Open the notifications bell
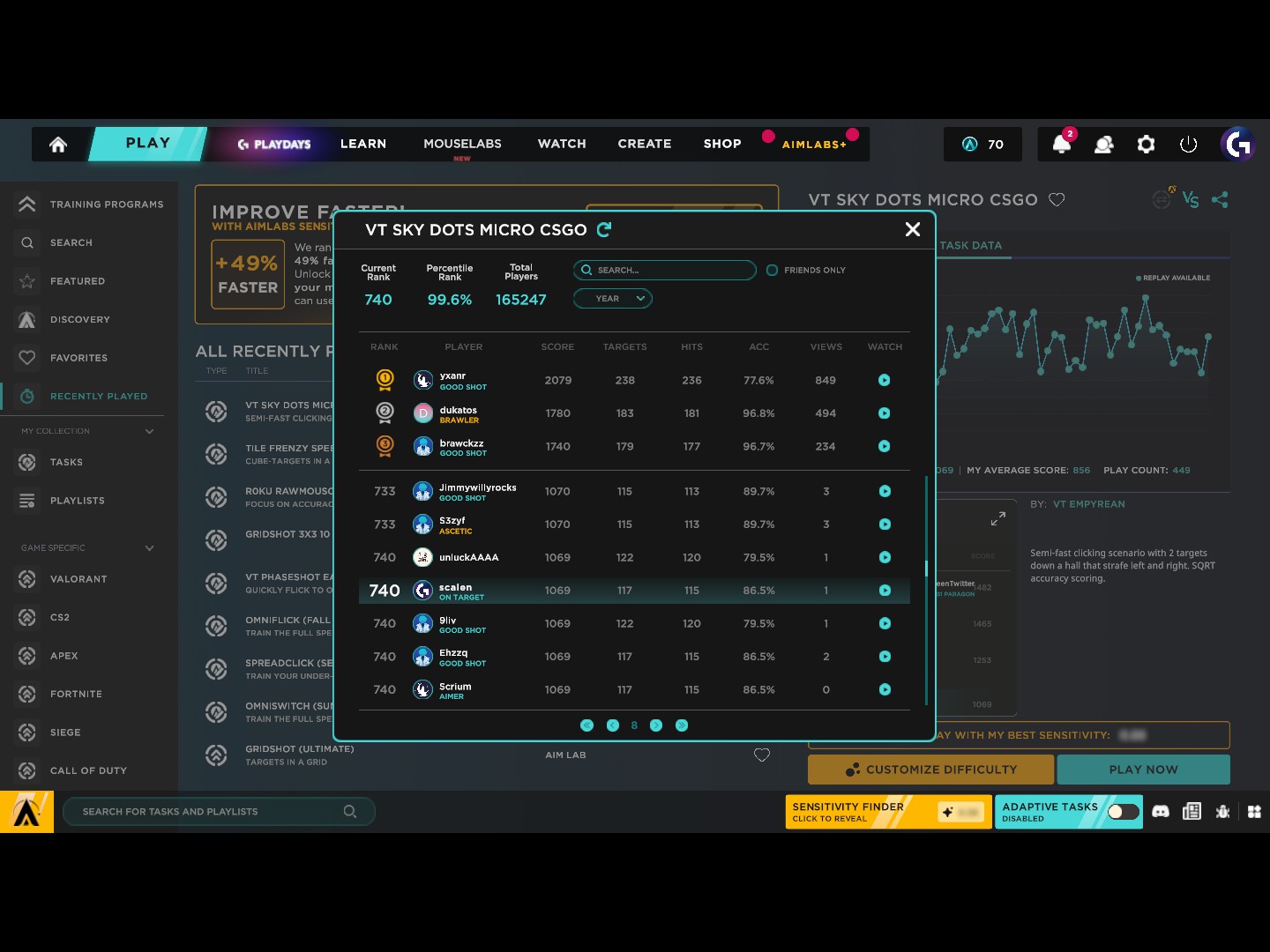The height and width of the screenshot is (952, 1270). click(x=1062, y=145)
